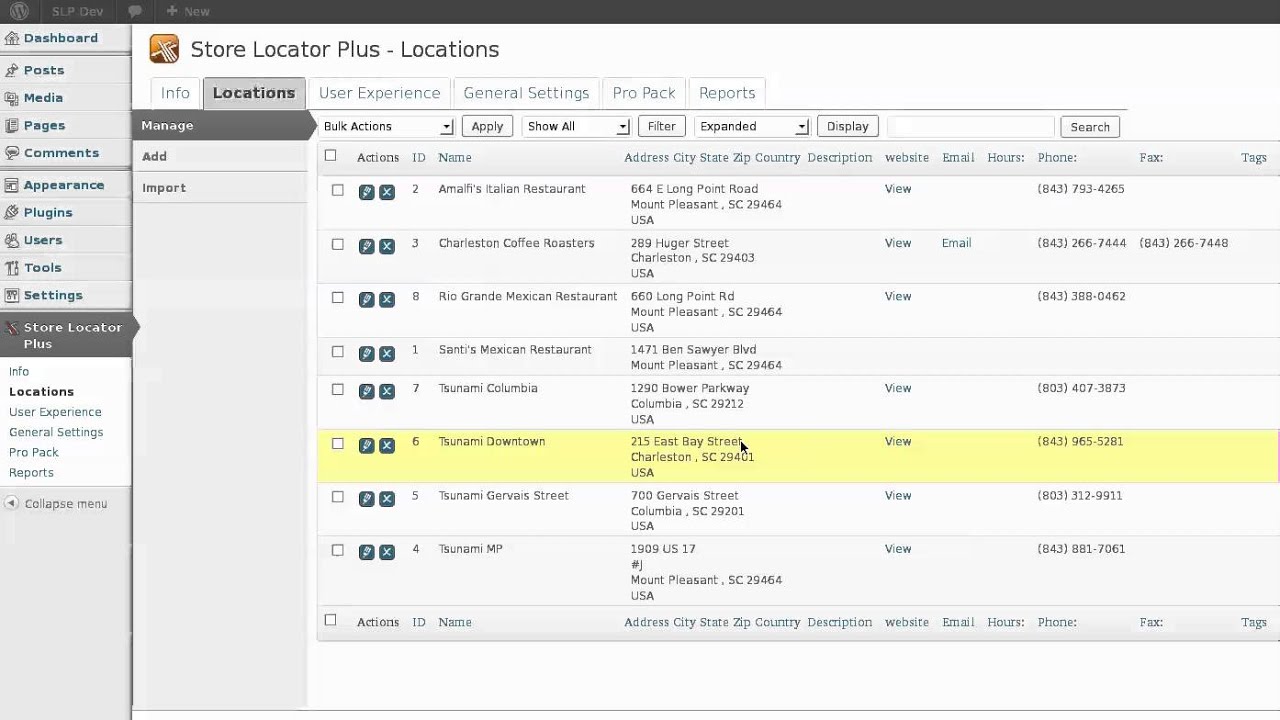The image size is (1280, 720).
Task: Click the Search button
Action: pyautogui.click(x=1090, y=127)
